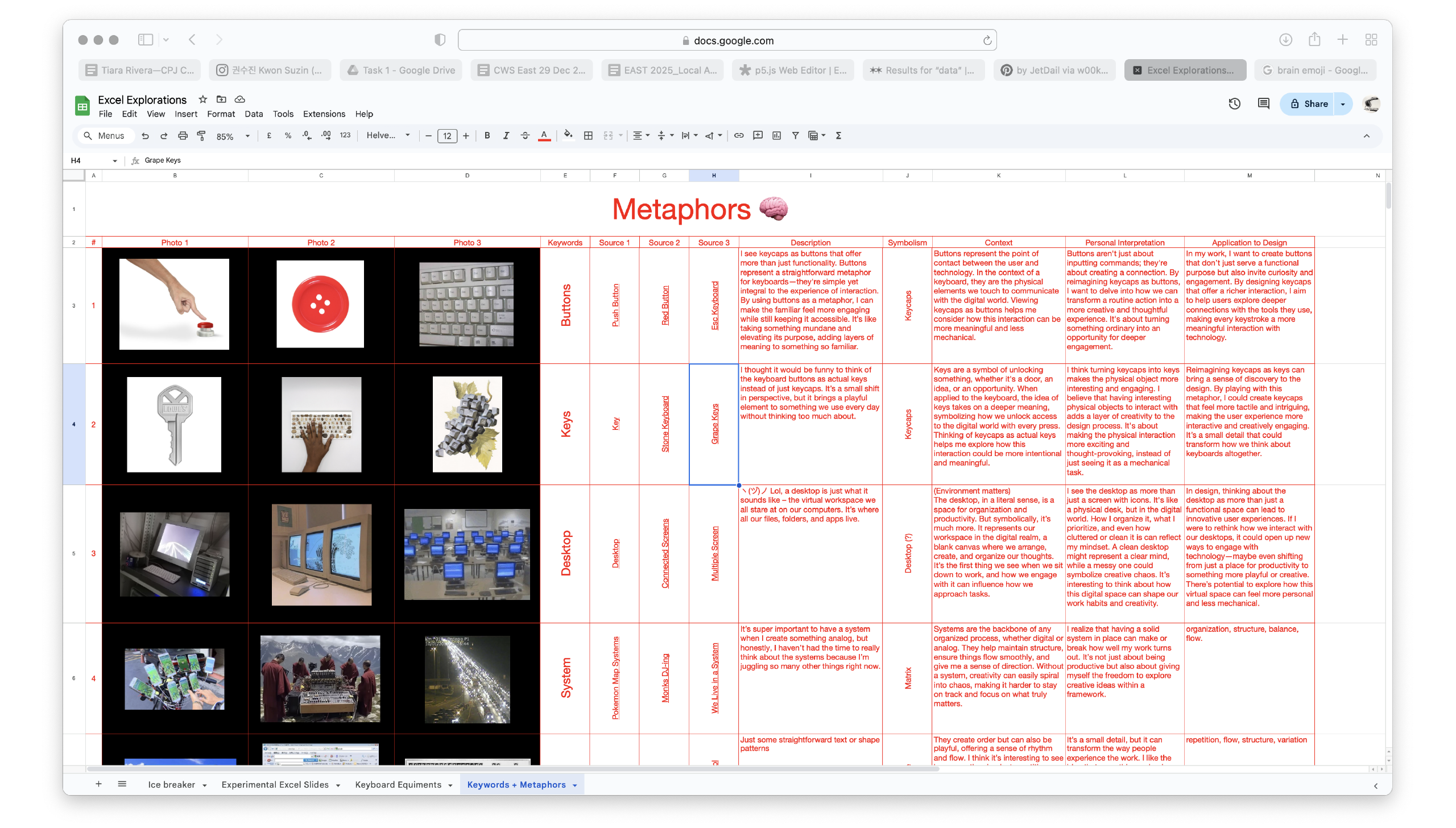Click the font size field
The image size is (1456, 828).
click(447, 136)
